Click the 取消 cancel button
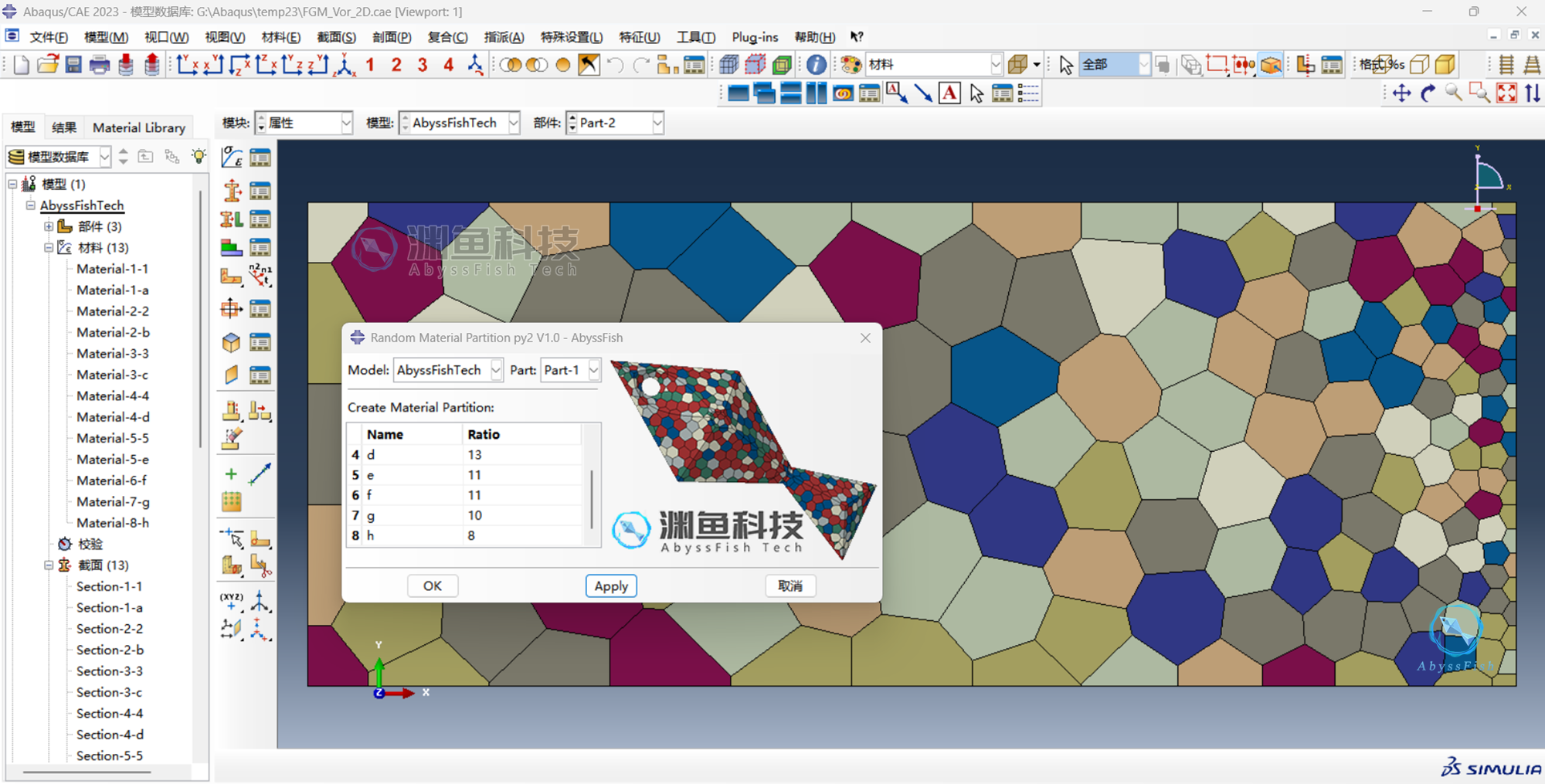1545x784 pixels. (x=790, y=585)
